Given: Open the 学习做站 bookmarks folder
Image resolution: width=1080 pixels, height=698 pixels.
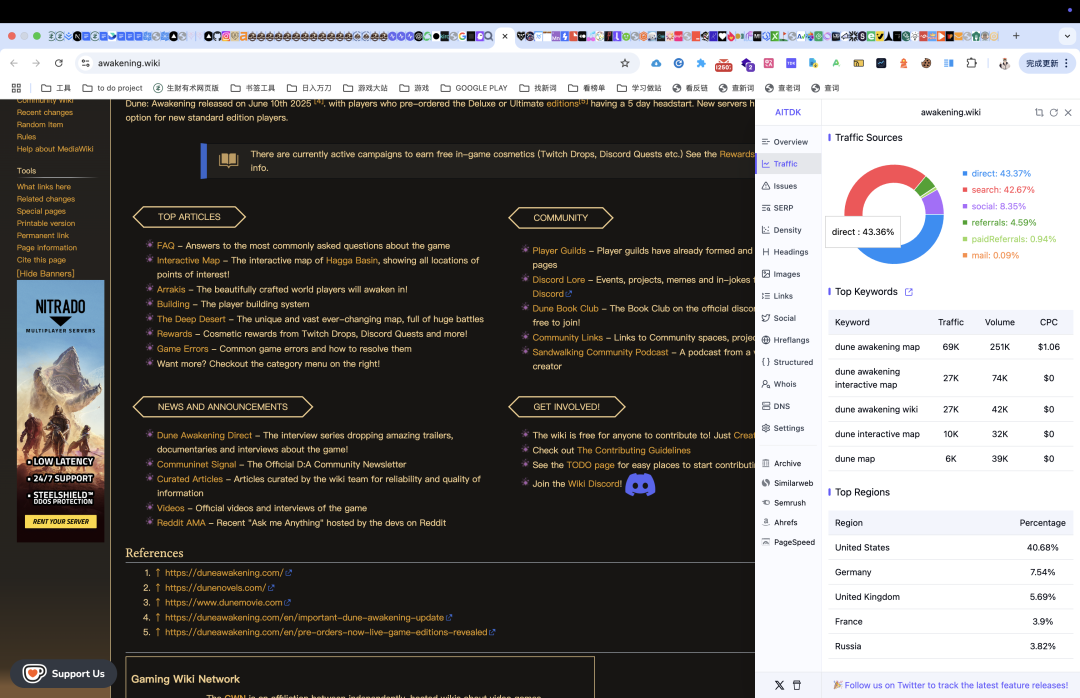Looking at the screenshot, I should click(639, 88).
